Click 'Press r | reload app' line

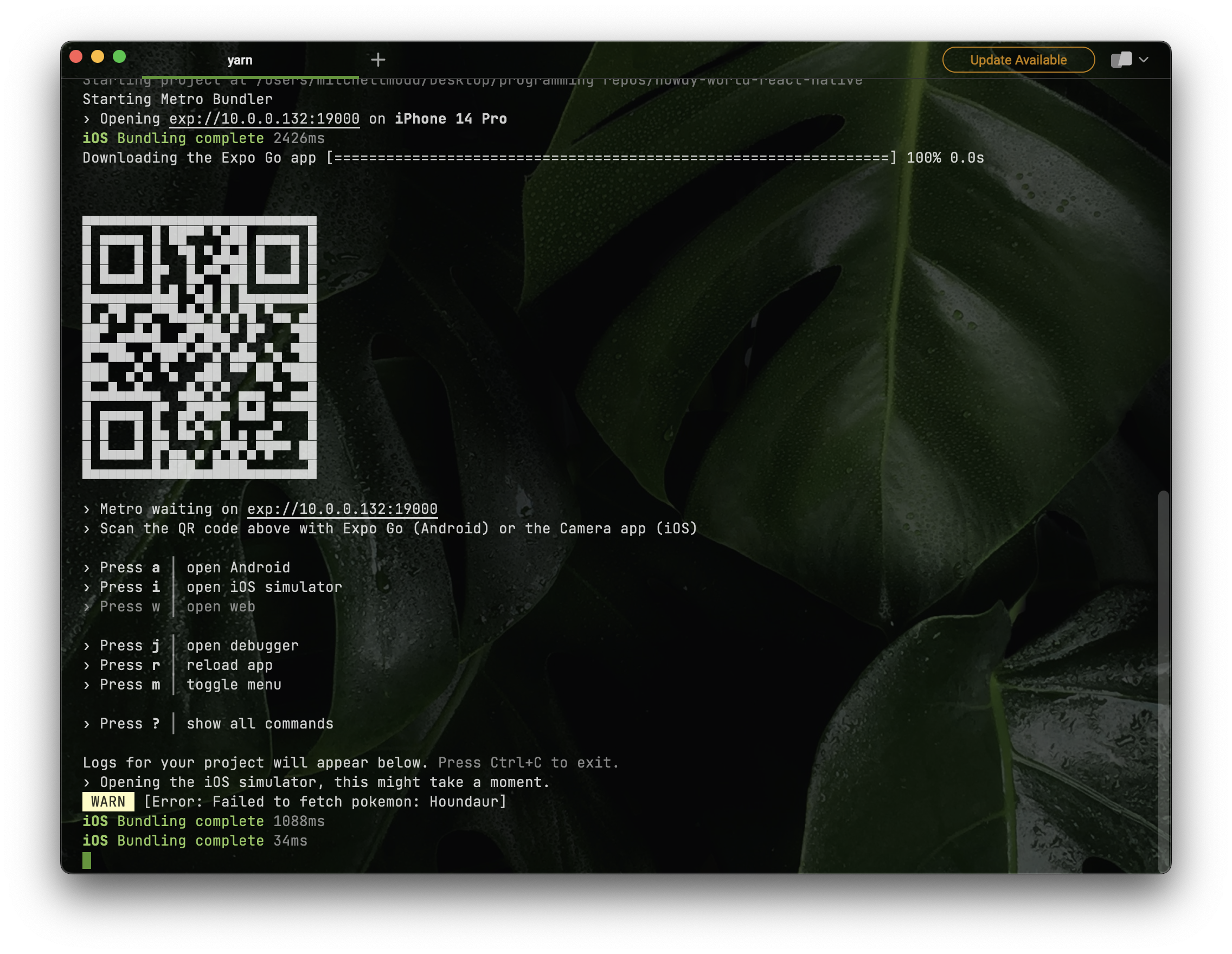178,665
